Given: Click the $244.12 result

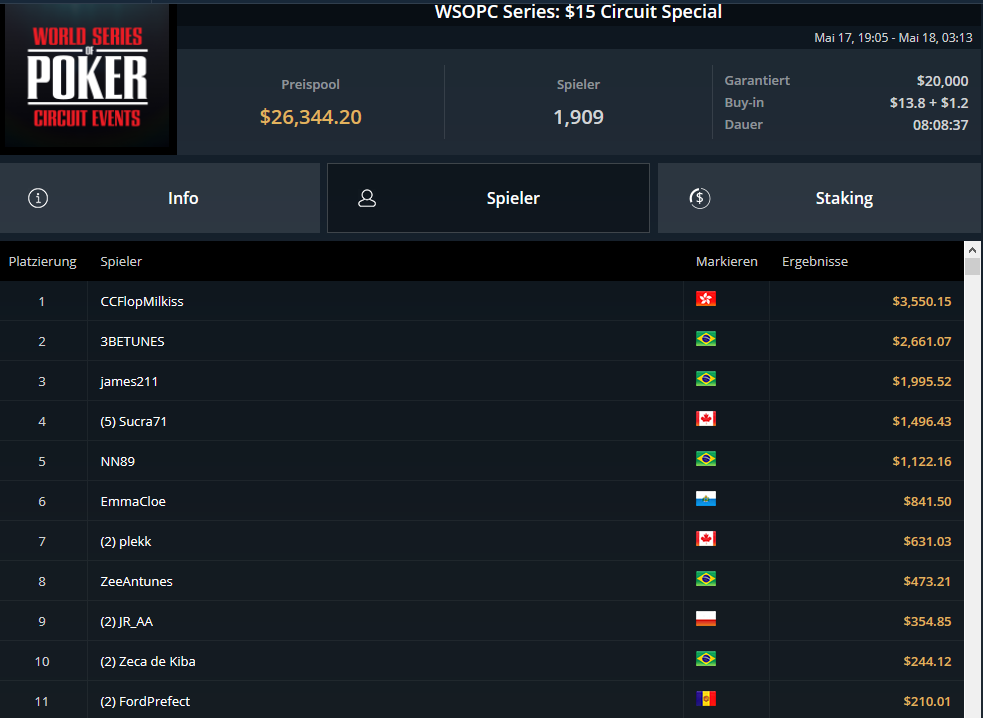Looking at the screenshot, I should tap(927, 662).
